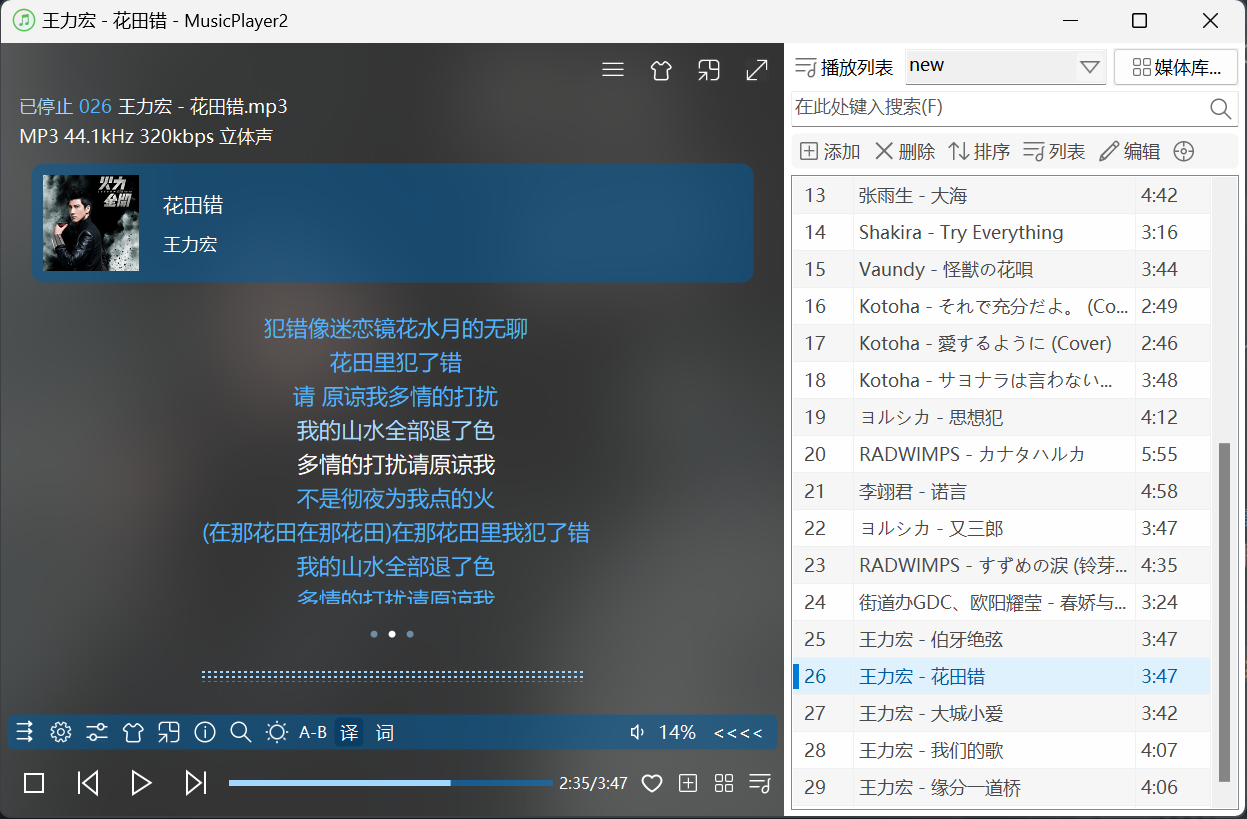This screenshot has width=1247, height=819.
Task: Open the top-right hamburger menu
Action: (x=613, y=71)
